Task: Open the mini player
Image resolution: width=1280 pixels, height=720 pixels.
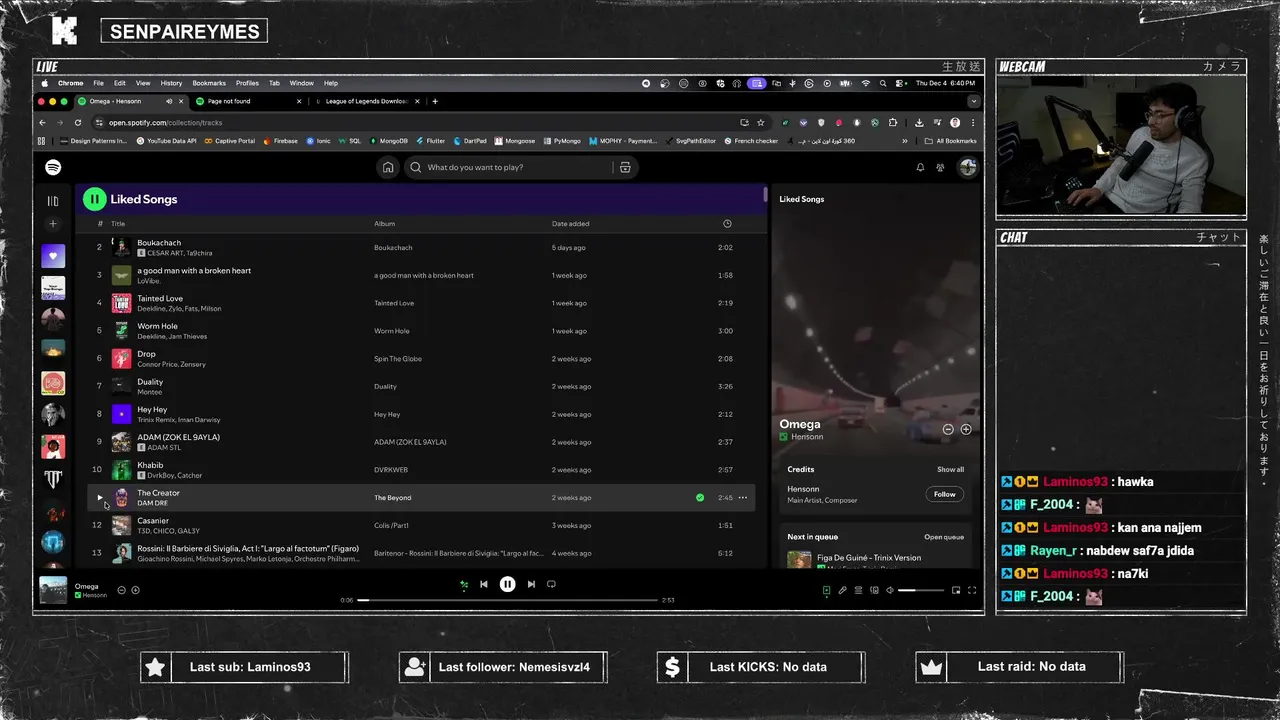Action: click(x=956, y=590)
